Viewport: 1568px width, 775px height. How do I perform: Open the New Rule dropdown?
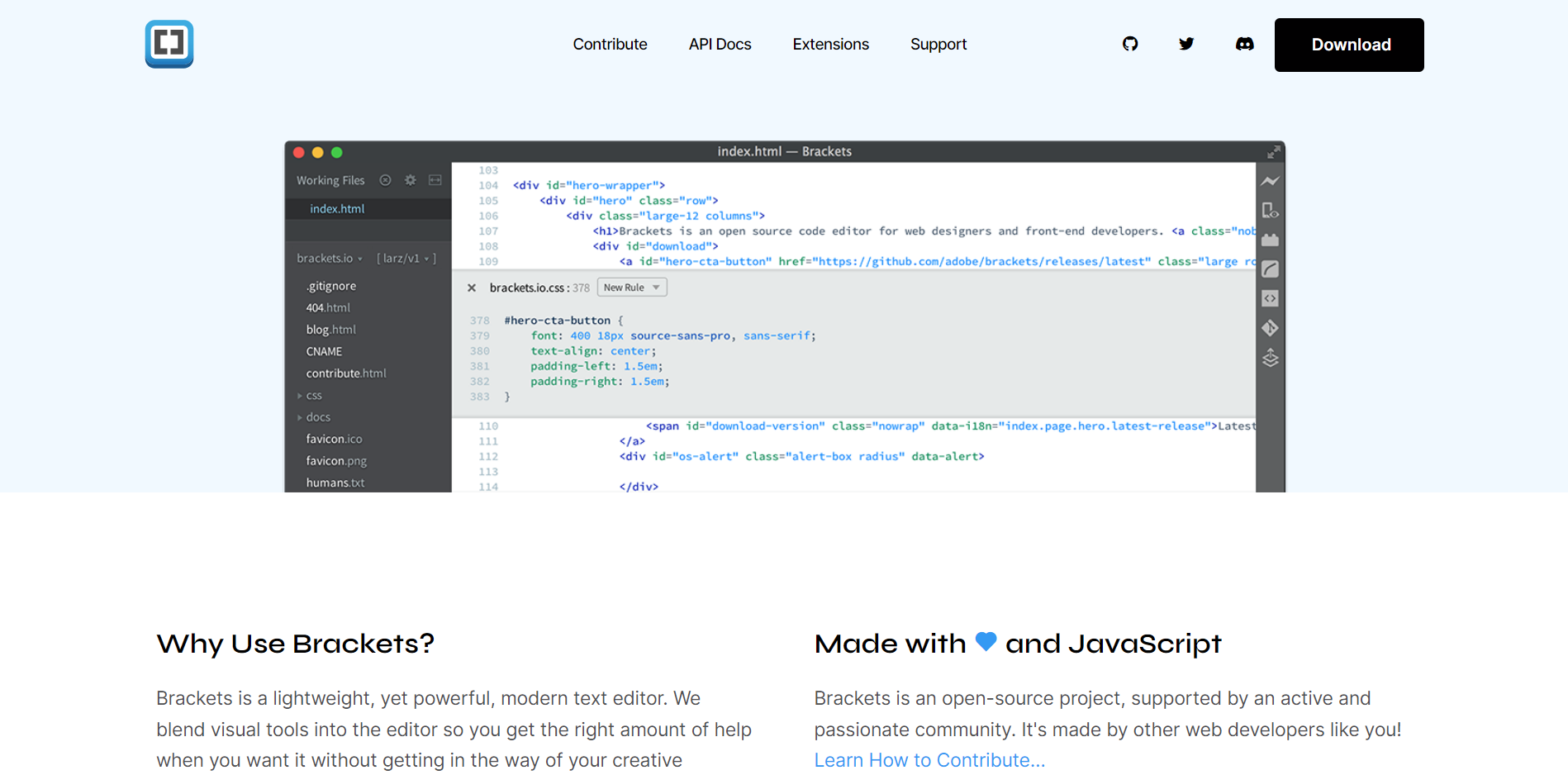pos(632,288)
